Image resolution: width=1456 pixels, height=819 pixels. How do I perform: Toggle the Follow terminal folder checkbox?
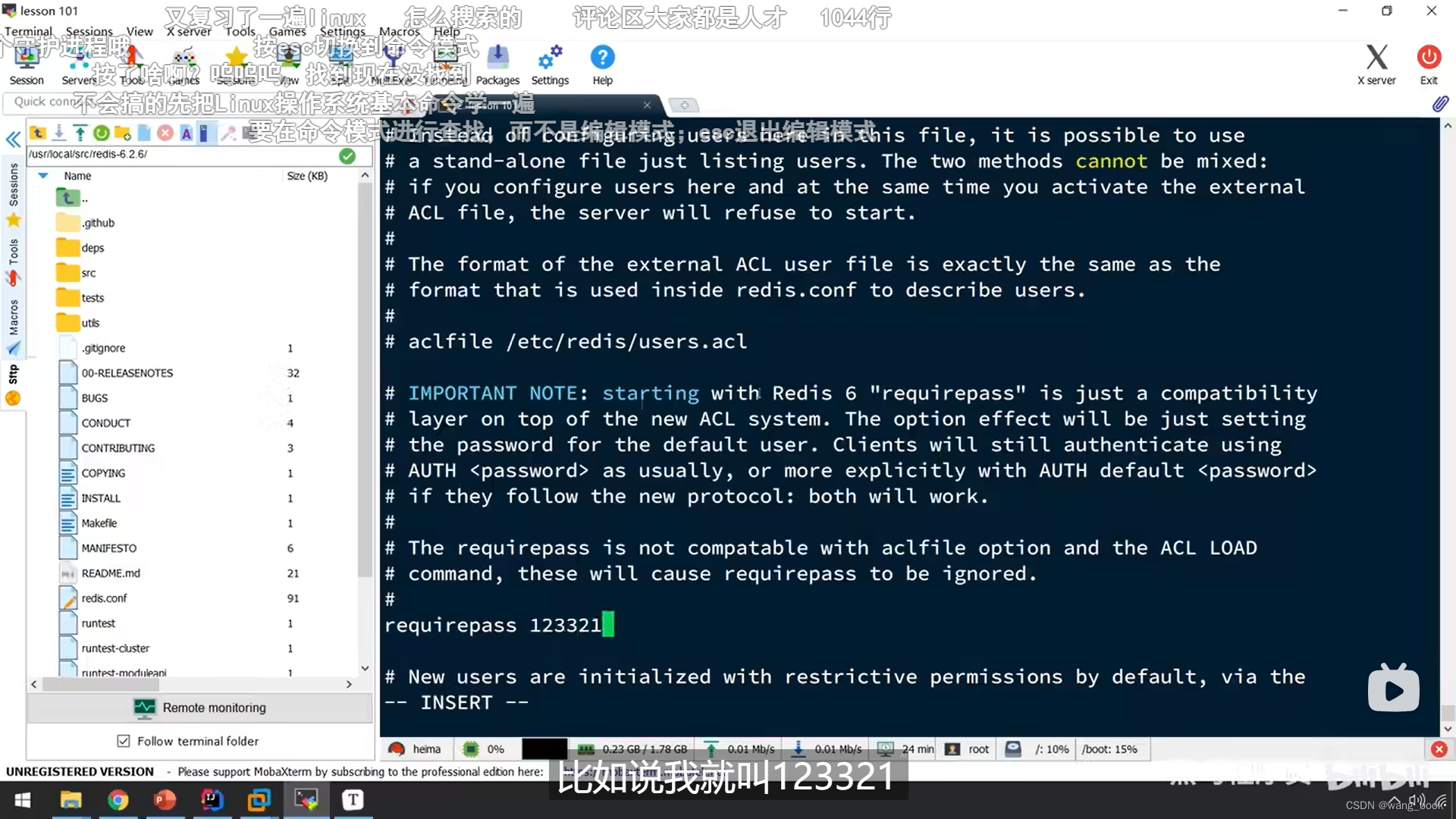click(124, 741)
